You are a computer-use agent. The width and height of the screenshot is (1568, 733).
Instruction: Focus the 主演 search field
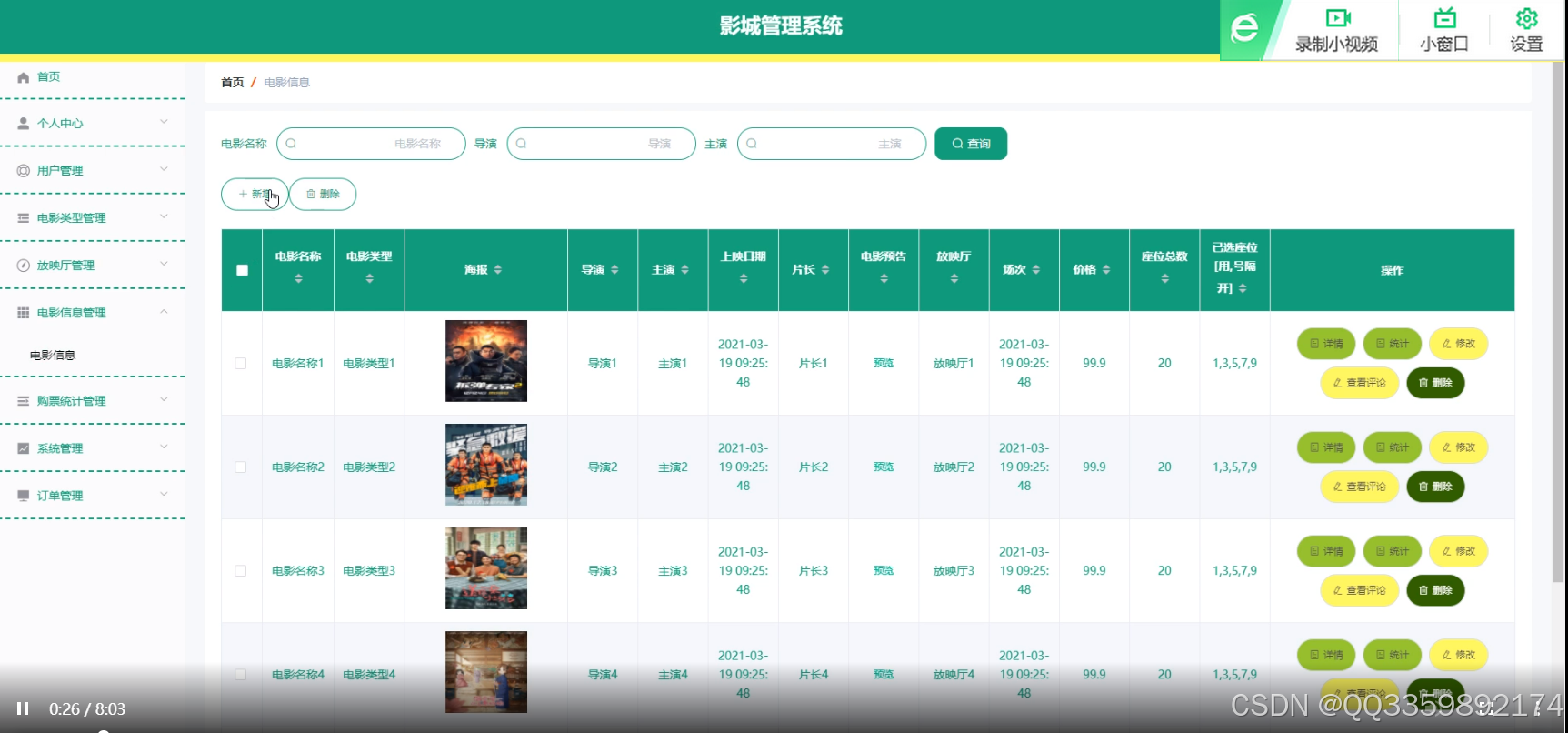coord(832,144)
